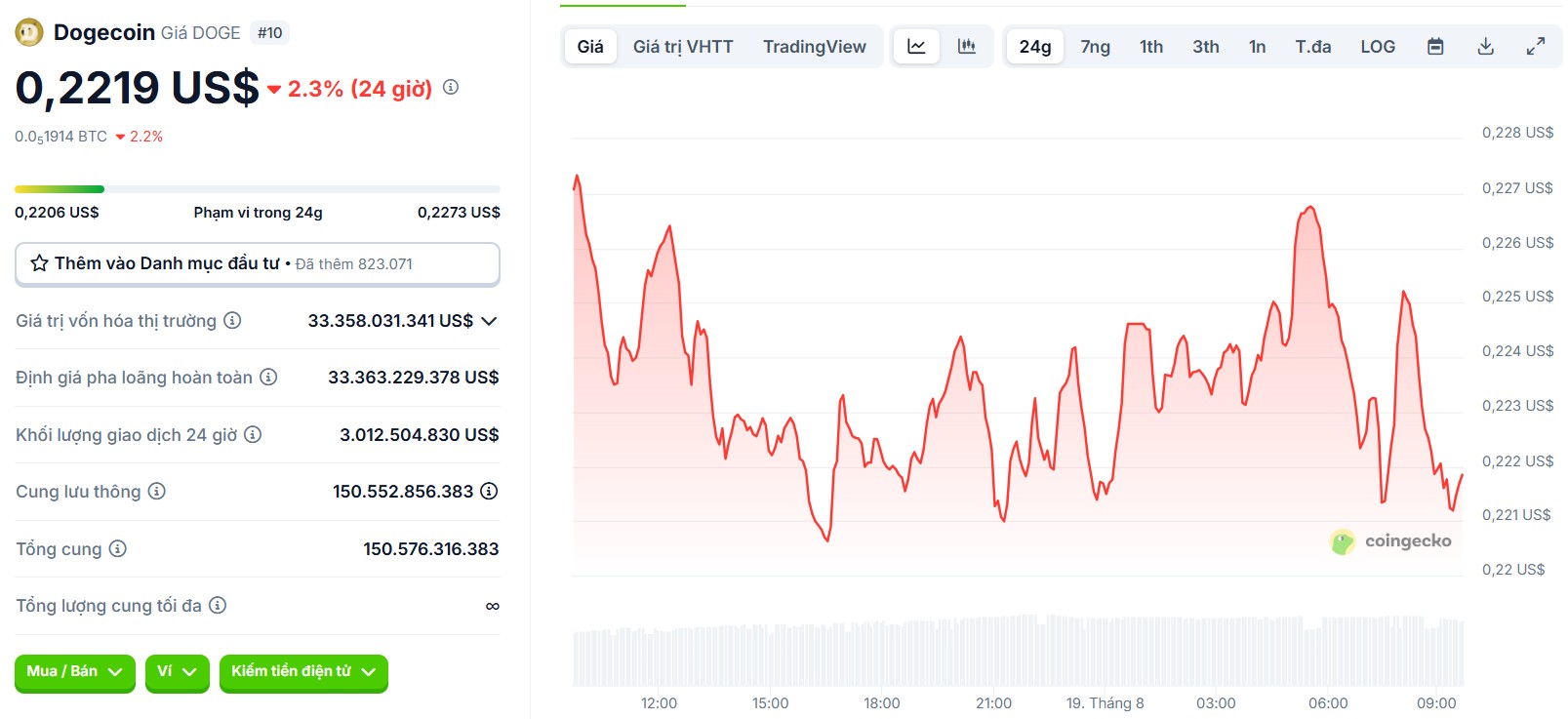The width and height of the screenshot is (1568, 719).
Task: Select the Giá chart tab
Action: pyautogui.click(x=590, y=47)
